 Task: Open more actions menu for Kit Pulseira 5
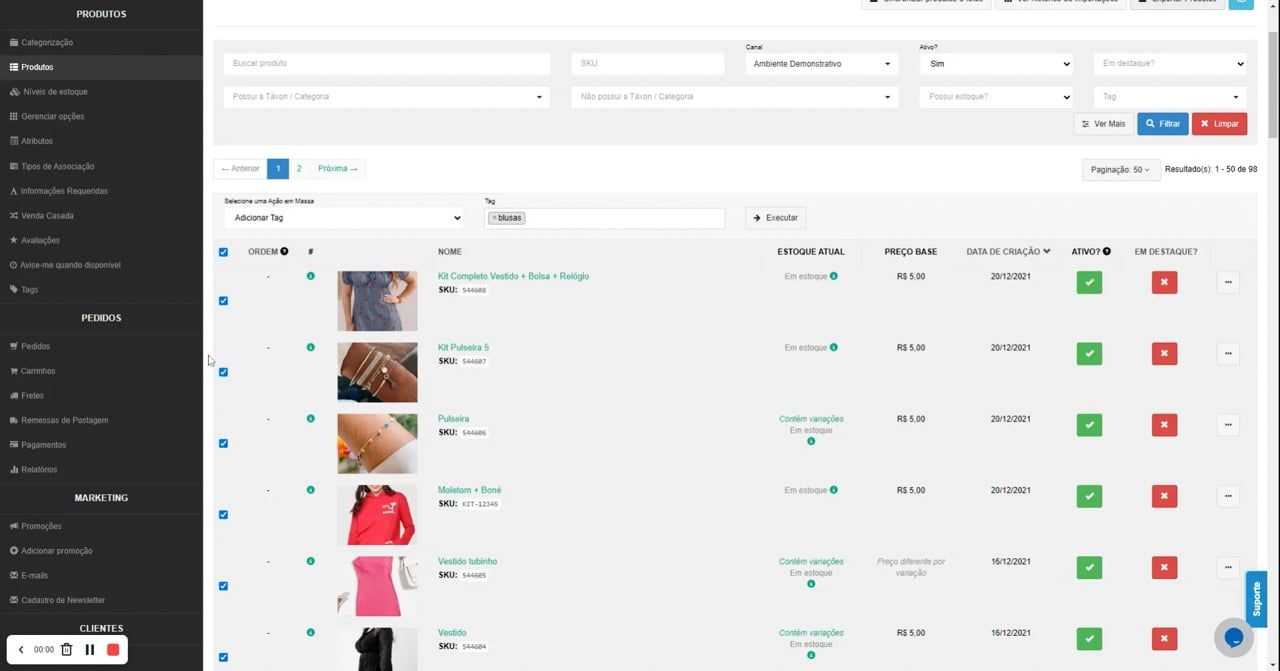[1228, 353]
